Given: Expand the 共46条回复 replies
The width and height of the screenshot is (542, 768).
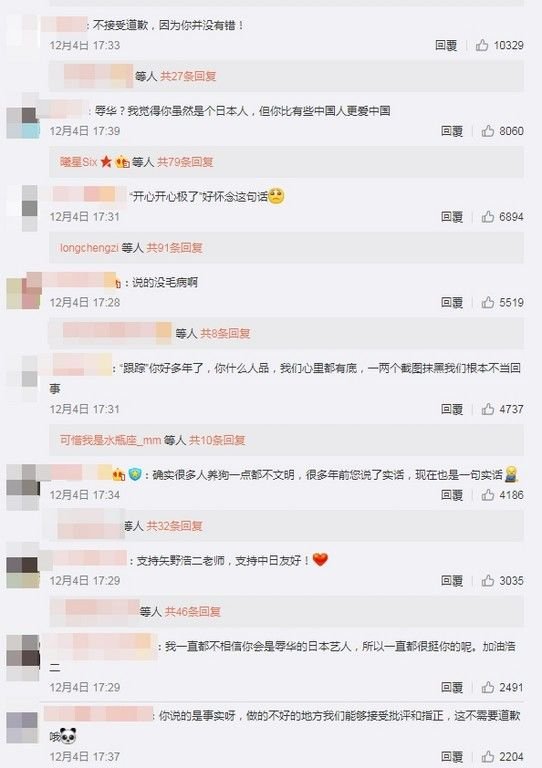Looking at the screenshot, I should tap(192, 611).
